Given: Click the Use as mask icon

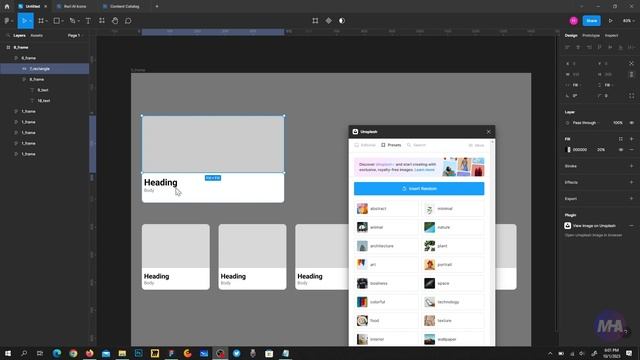Looking at the screenshot, I should click(x=342, y=21).
